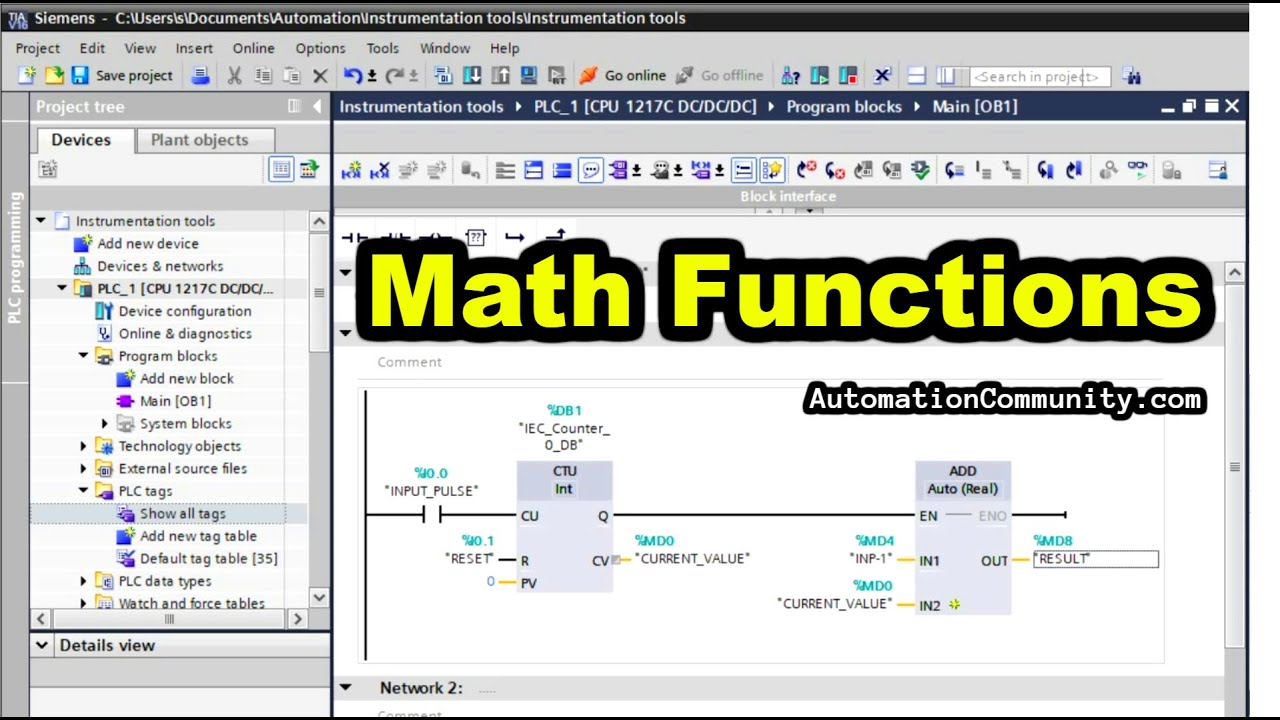The height and width of the screenshot is (720, 1280).
Task: Expand the PLC data types folder
Action: click(84, 581)
